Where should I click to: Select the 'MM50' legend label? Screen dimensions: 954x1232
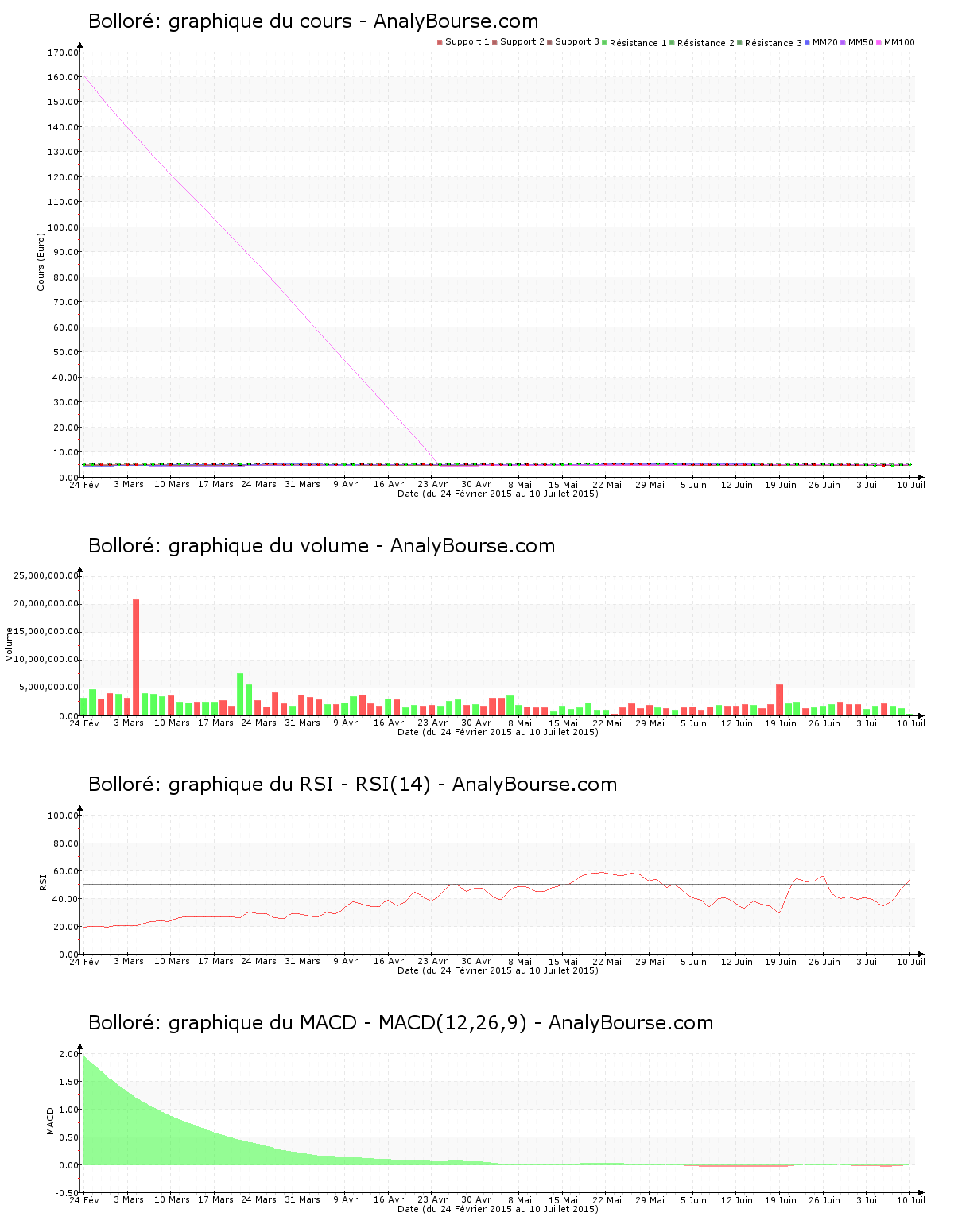[861, 42]
